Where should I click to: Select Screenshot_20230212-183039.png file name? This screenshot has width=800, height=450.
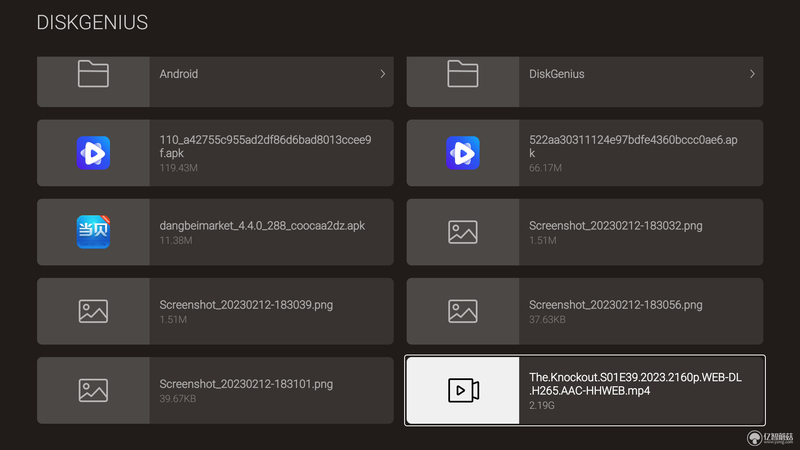246,305
